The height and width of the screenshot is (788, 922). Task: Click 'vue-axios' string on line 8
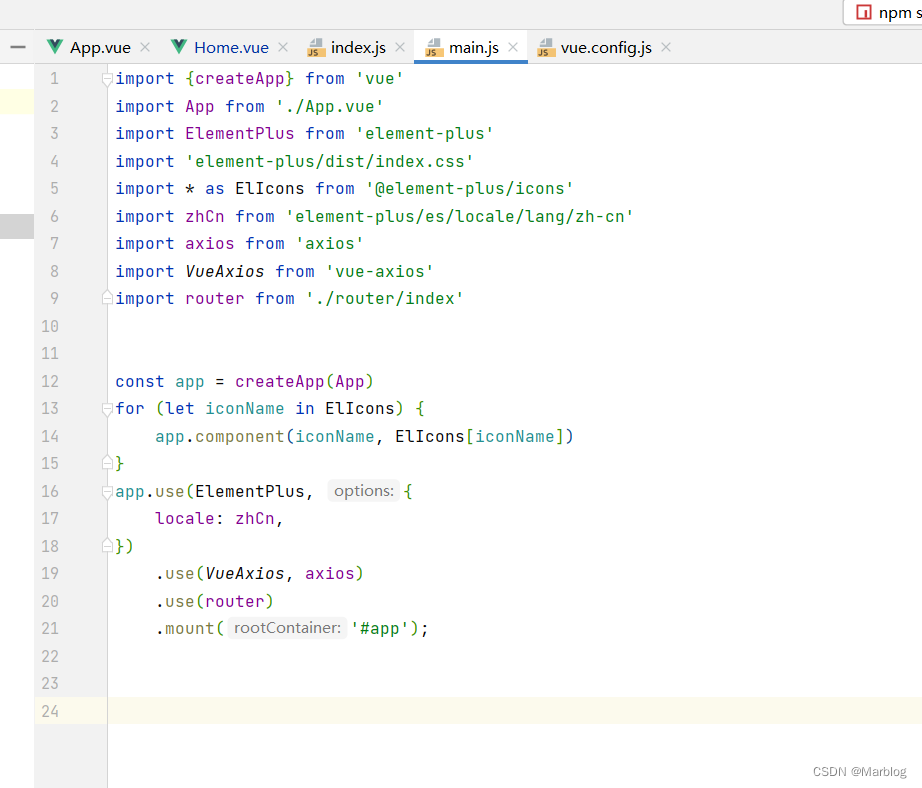click(380, 271)
